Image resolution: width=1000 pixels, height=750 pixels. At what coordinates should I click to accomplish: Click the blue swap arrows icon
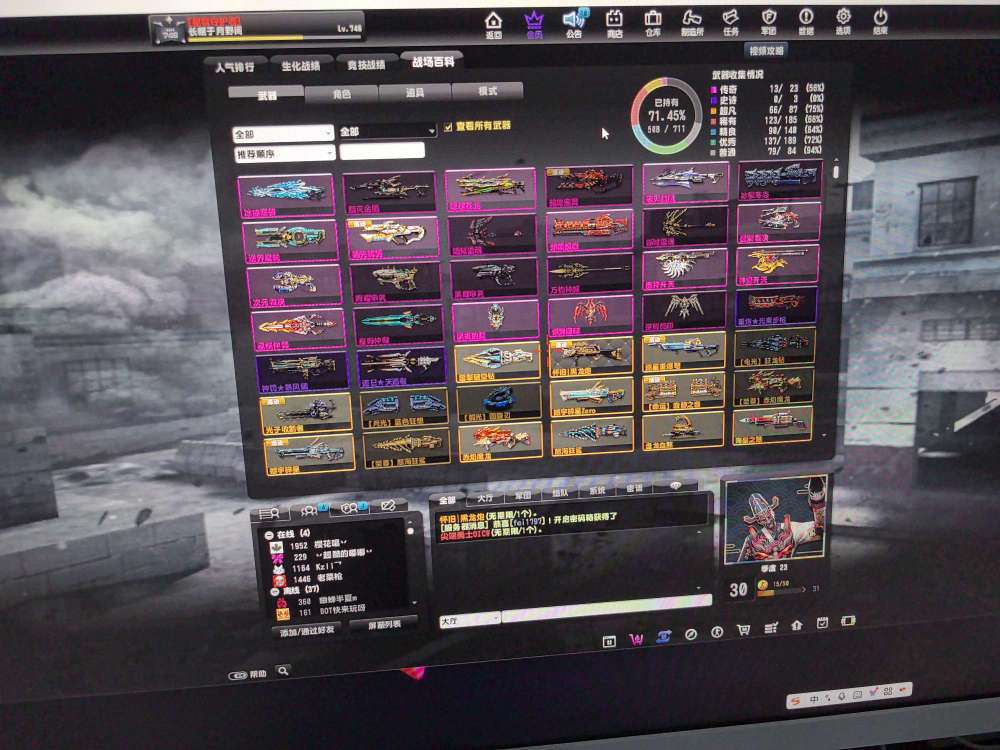pyautogui.click(x=663, y=636)
